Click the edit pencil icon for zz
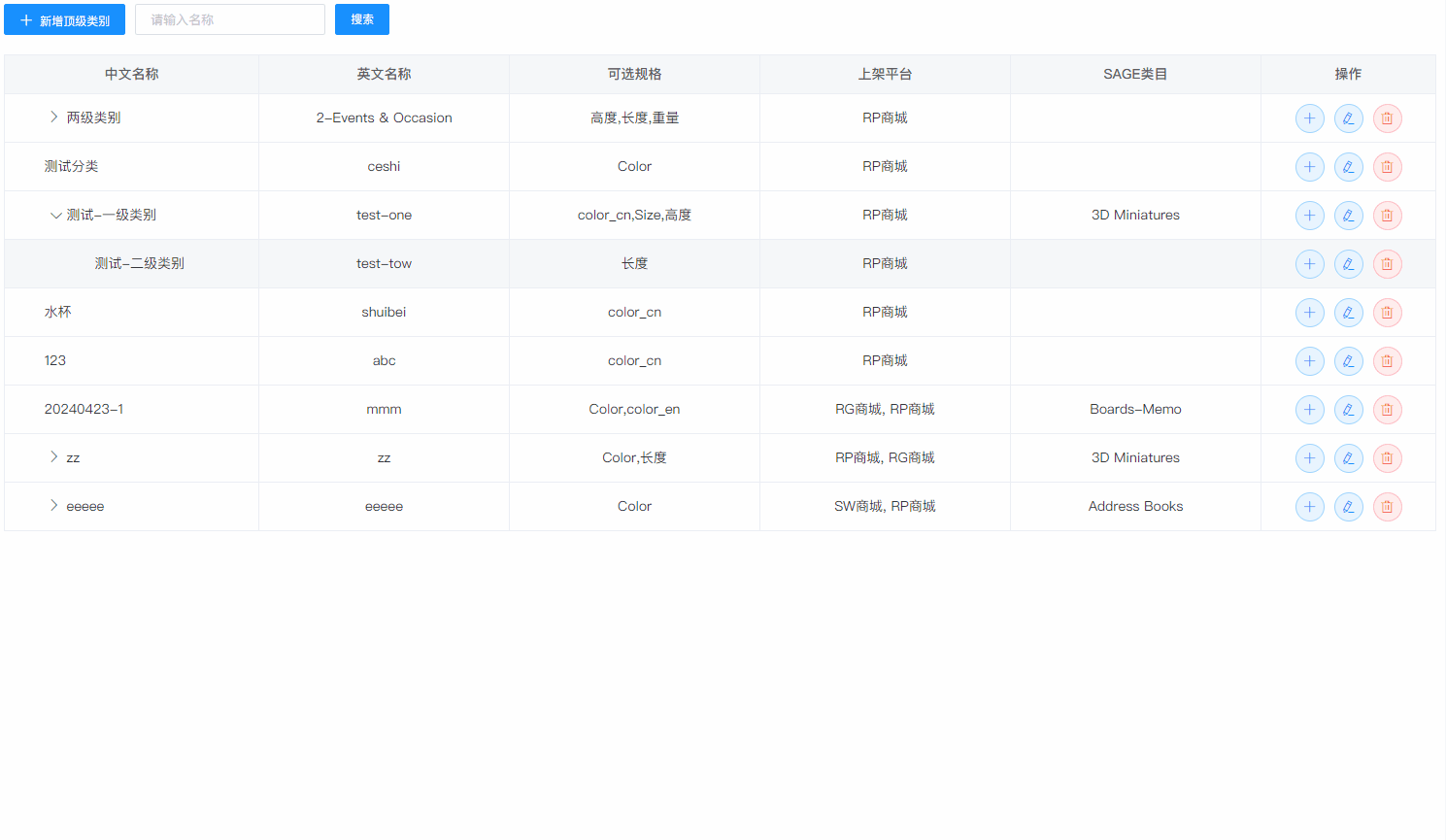Image resolution: width=1446 pixels, height=840 pixels. pos(1348,457)
